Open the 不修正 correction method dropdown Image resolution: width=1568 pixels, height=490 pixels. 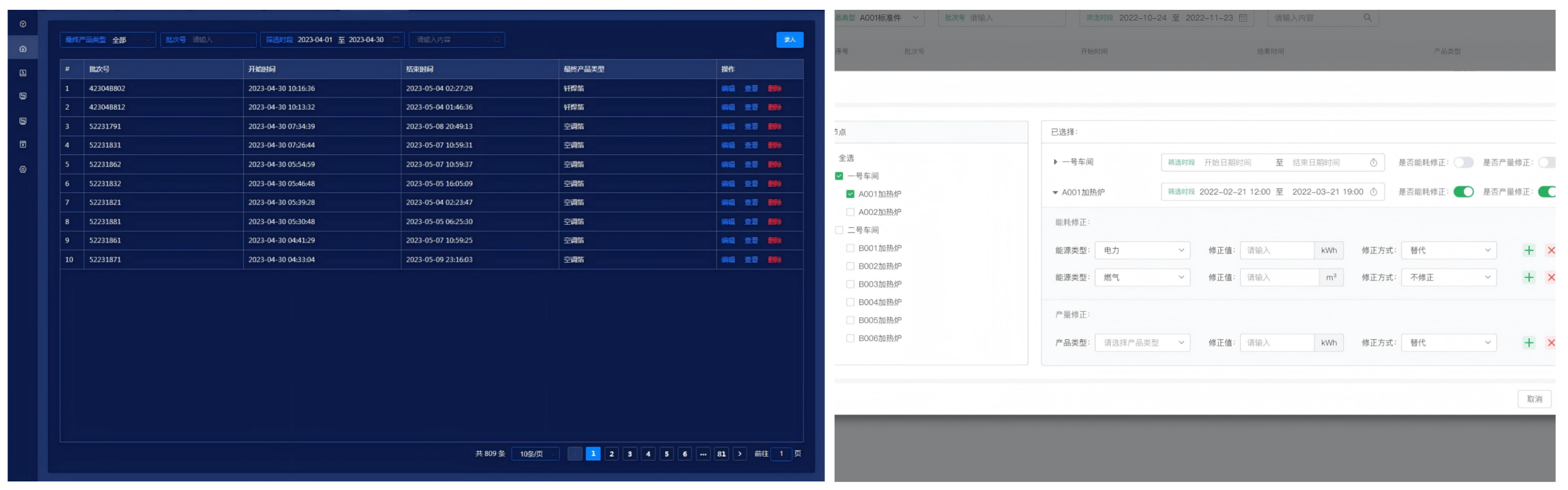(x=1449, y=277)
